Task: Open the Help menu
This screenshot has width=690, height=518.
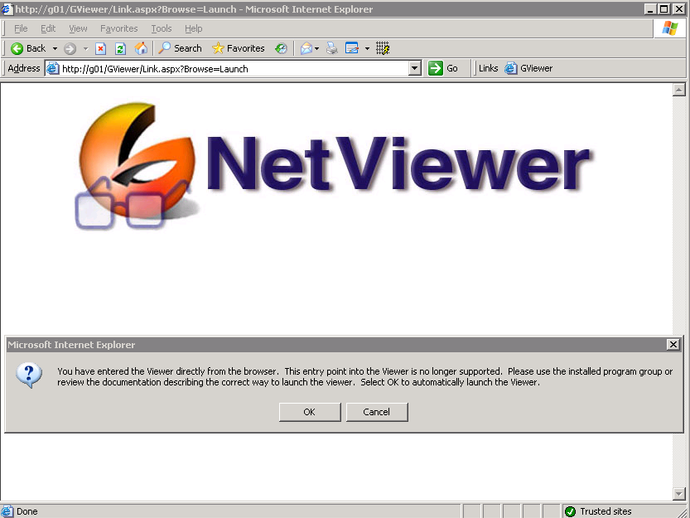Action: (x=193, y=29)
